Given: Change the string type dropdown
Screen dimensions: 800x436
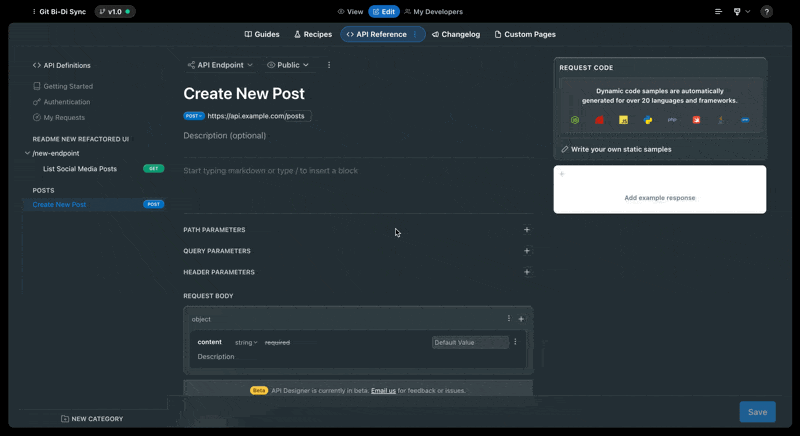Looking at the screenshot, I should coord(246,343).
